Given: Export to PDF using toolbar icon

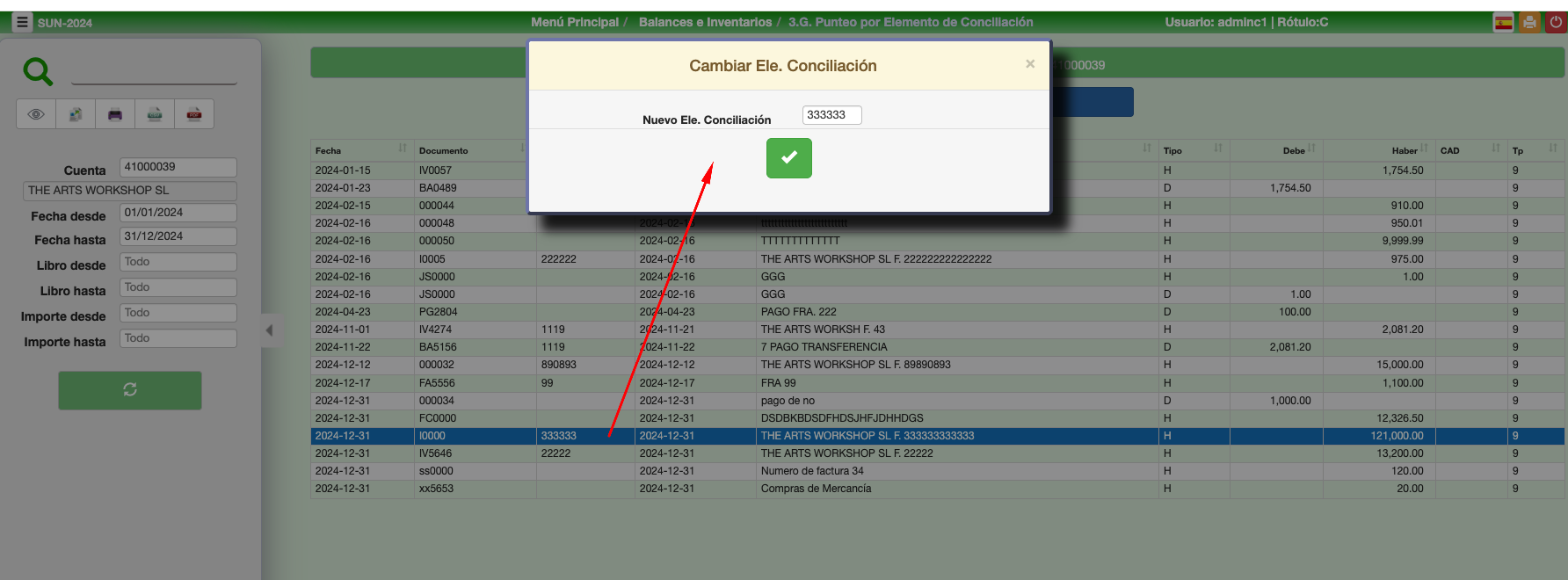Looking at the screenshot, I should (194, 114).
